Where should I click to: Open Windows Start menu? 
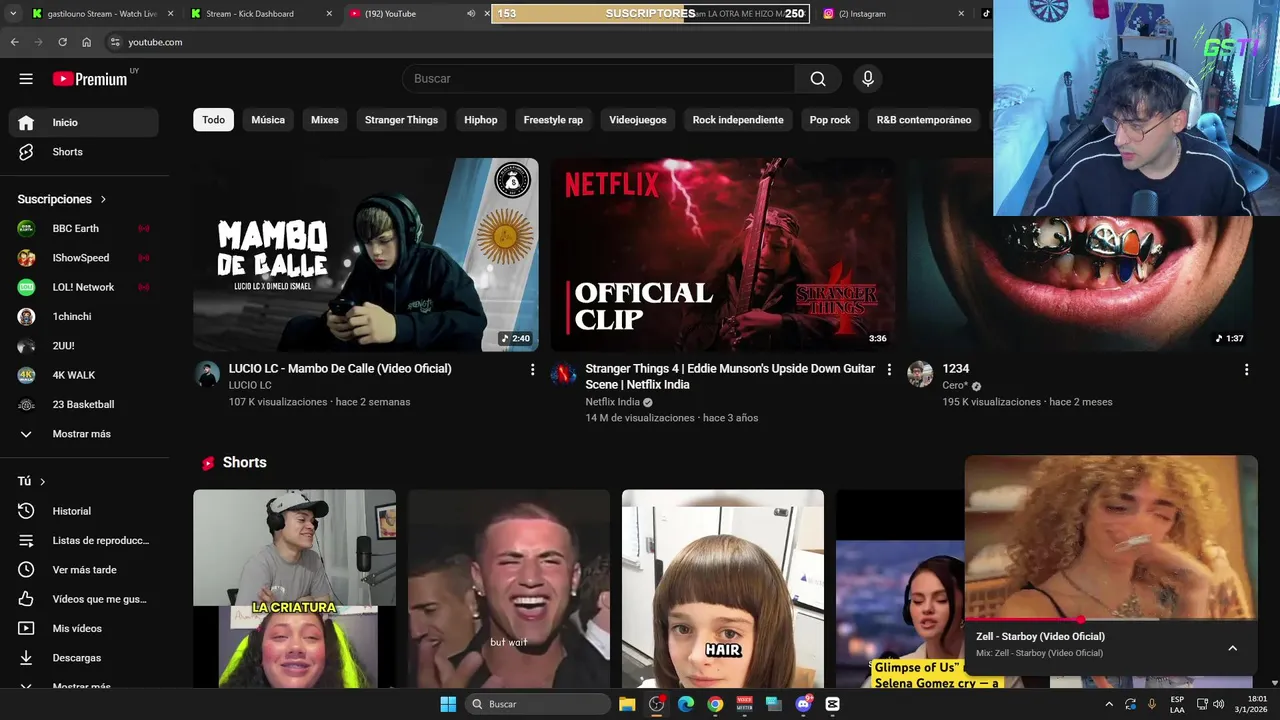point(448,704)
